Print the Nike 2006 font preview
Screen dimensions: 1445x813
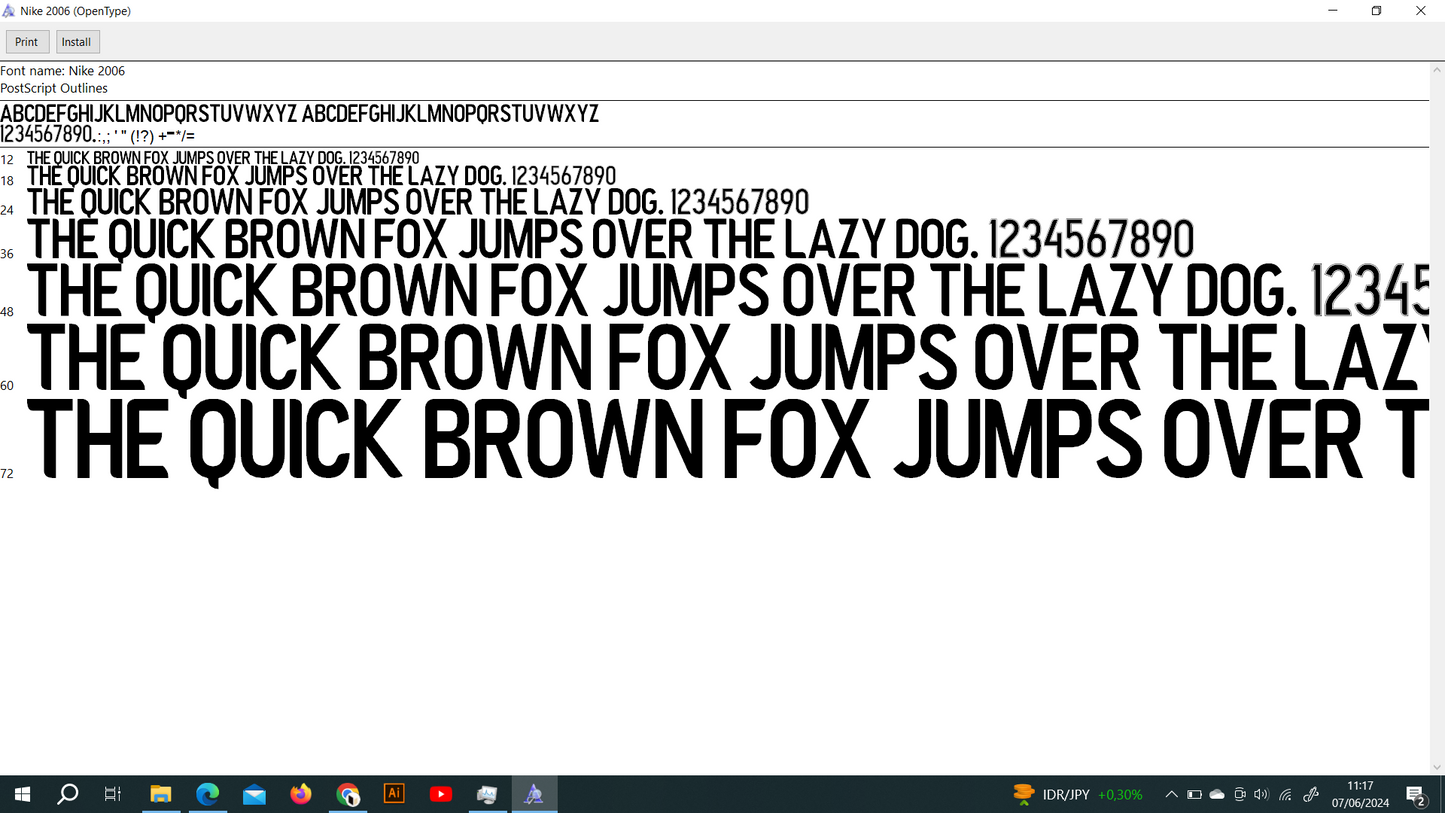pyautogui.click(x=26, y=41)
